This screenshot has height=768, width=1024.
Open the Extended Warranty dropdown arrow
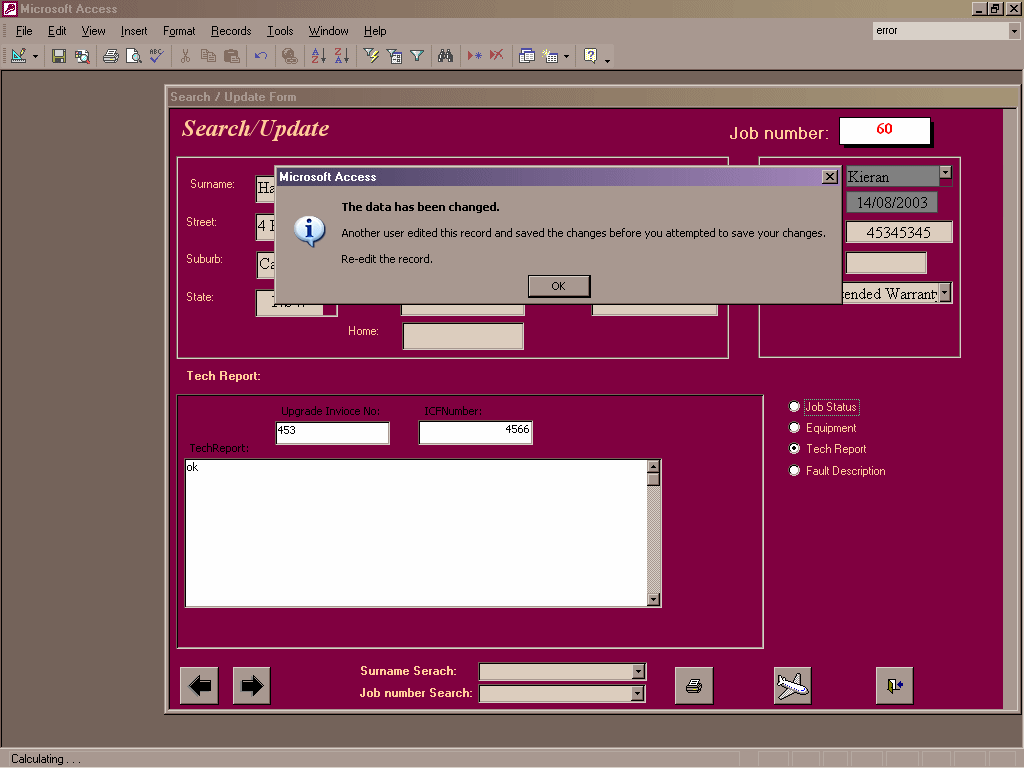pyautogui.click(x=944, y=293)
